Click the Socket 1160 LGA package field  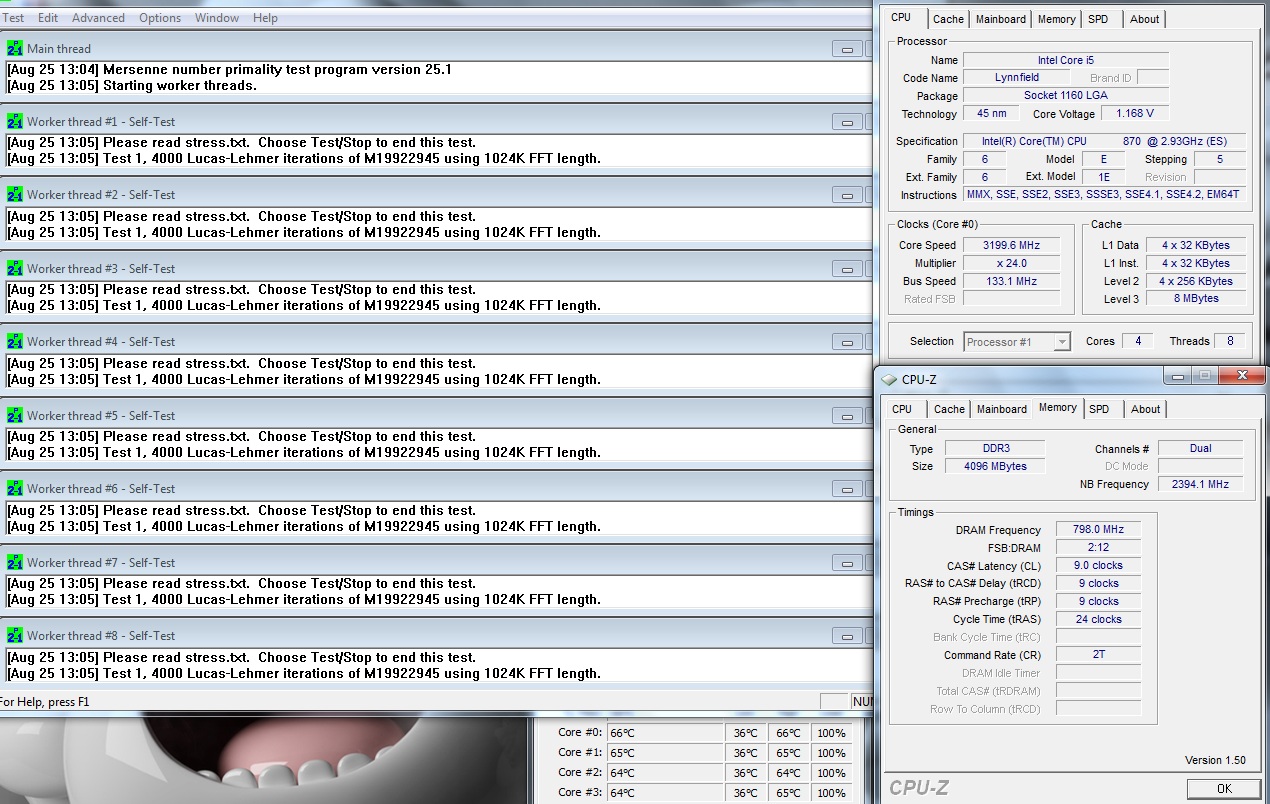(1066, 96)
